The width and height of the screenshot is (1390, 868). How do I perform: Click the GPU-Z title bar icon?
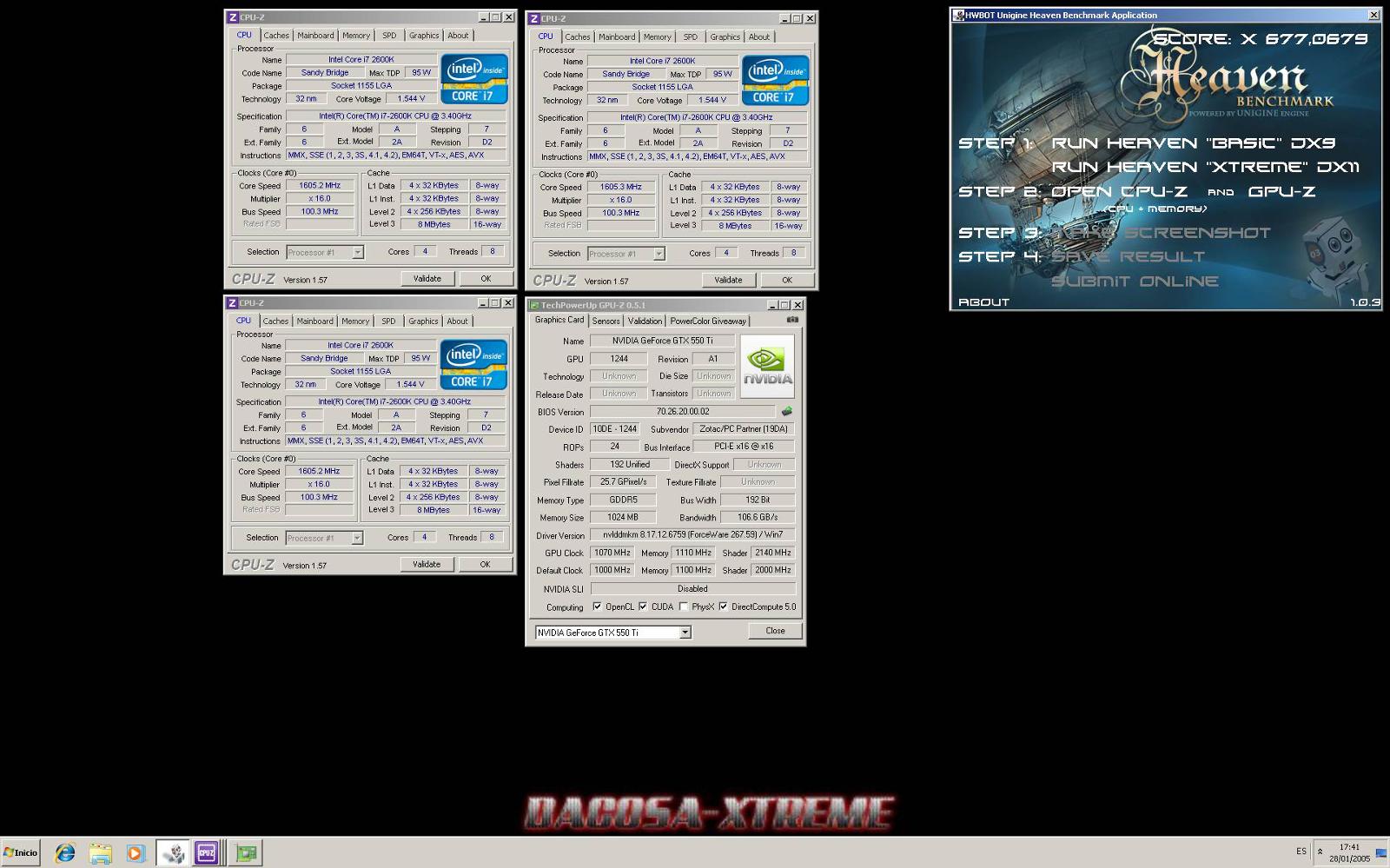coord(533,305)
